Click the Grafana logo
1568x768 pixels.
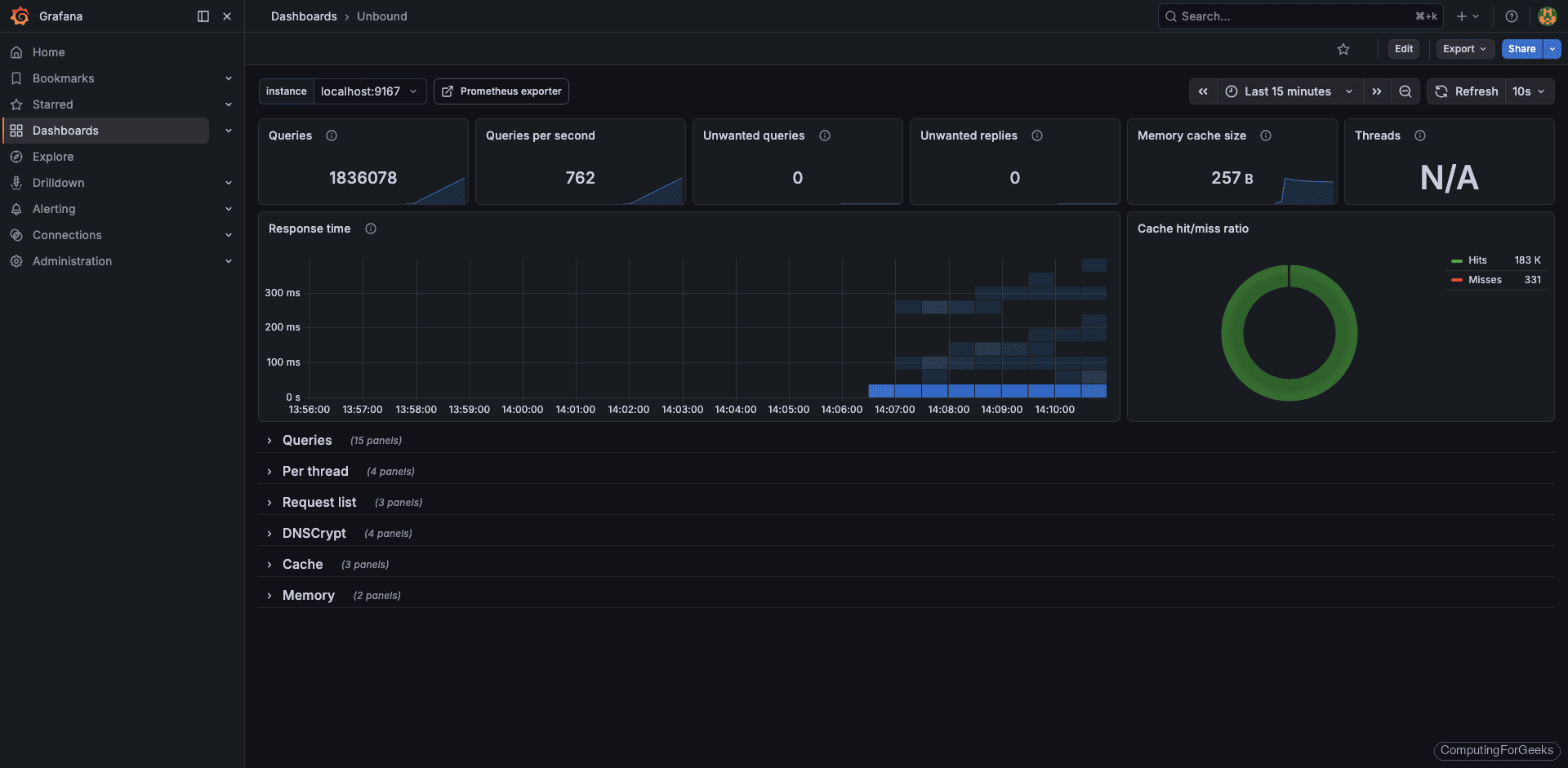click(20, 16)
